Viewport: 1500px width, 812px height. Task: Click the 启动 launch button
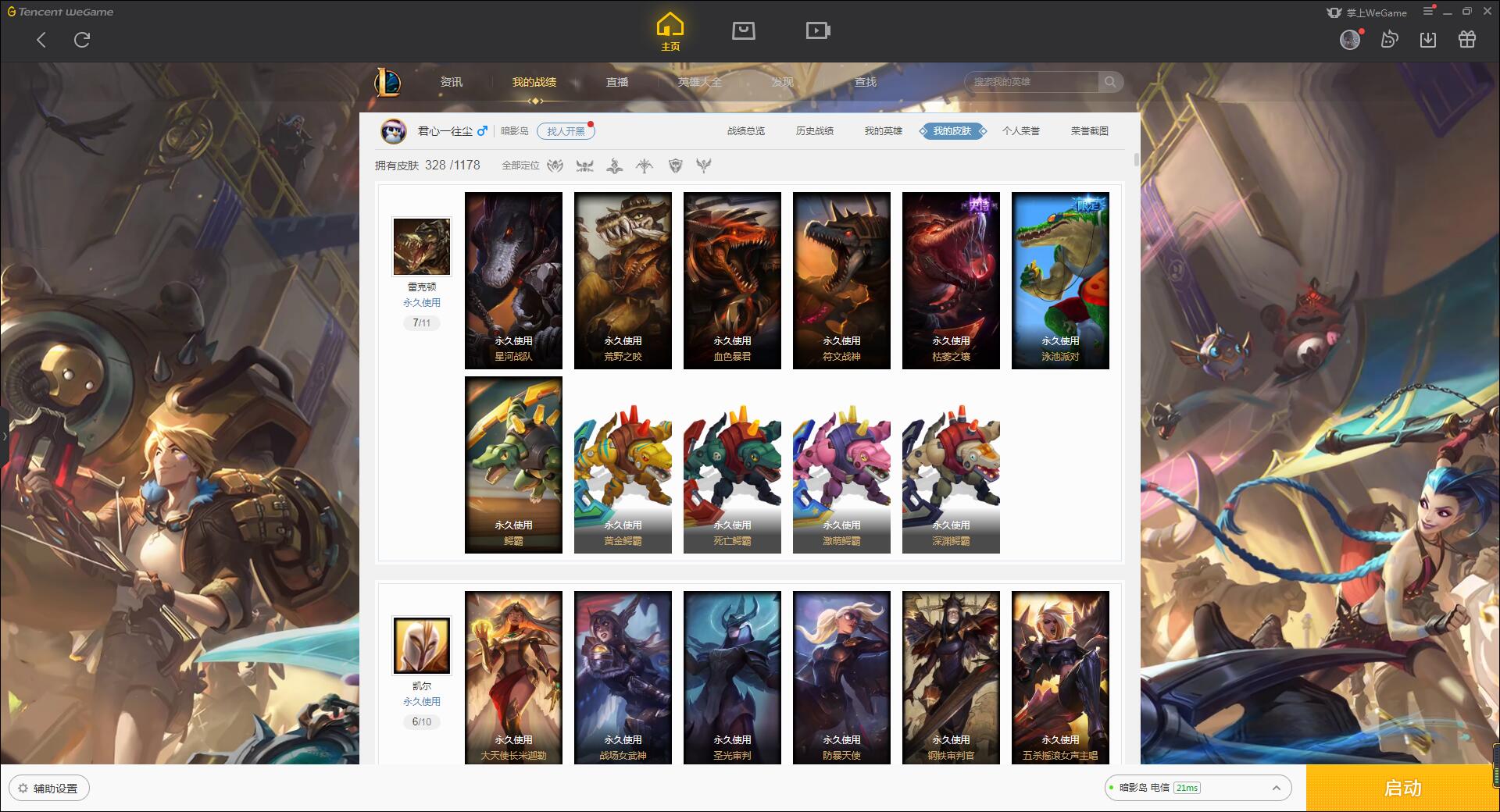pyautogui.click(x=1403, y=788)
